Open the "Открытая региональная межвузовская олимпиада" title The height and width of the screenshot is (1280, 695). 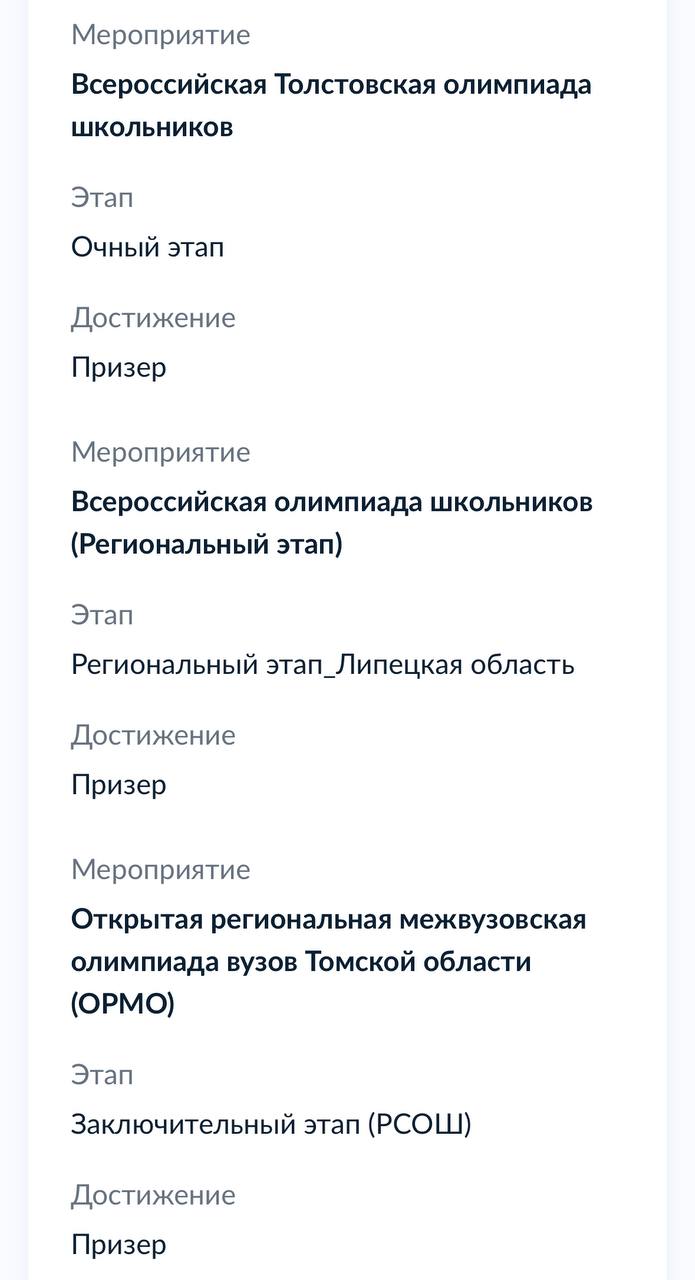[x=328, y=919]
